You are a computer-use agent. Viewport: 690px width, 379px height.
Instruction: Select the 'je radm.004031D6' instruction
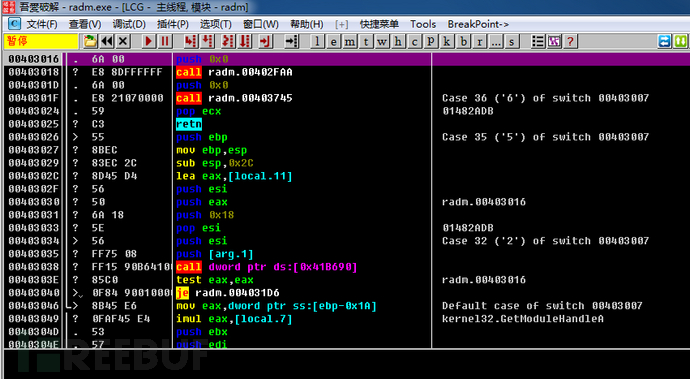(228, 293)
